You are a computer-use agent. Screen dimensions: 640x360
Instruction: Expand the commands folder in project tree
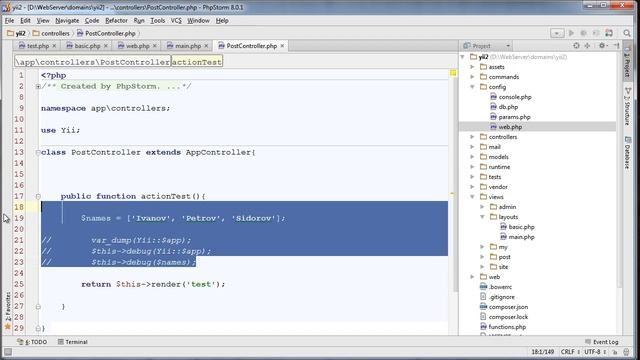tap(472, 77)
